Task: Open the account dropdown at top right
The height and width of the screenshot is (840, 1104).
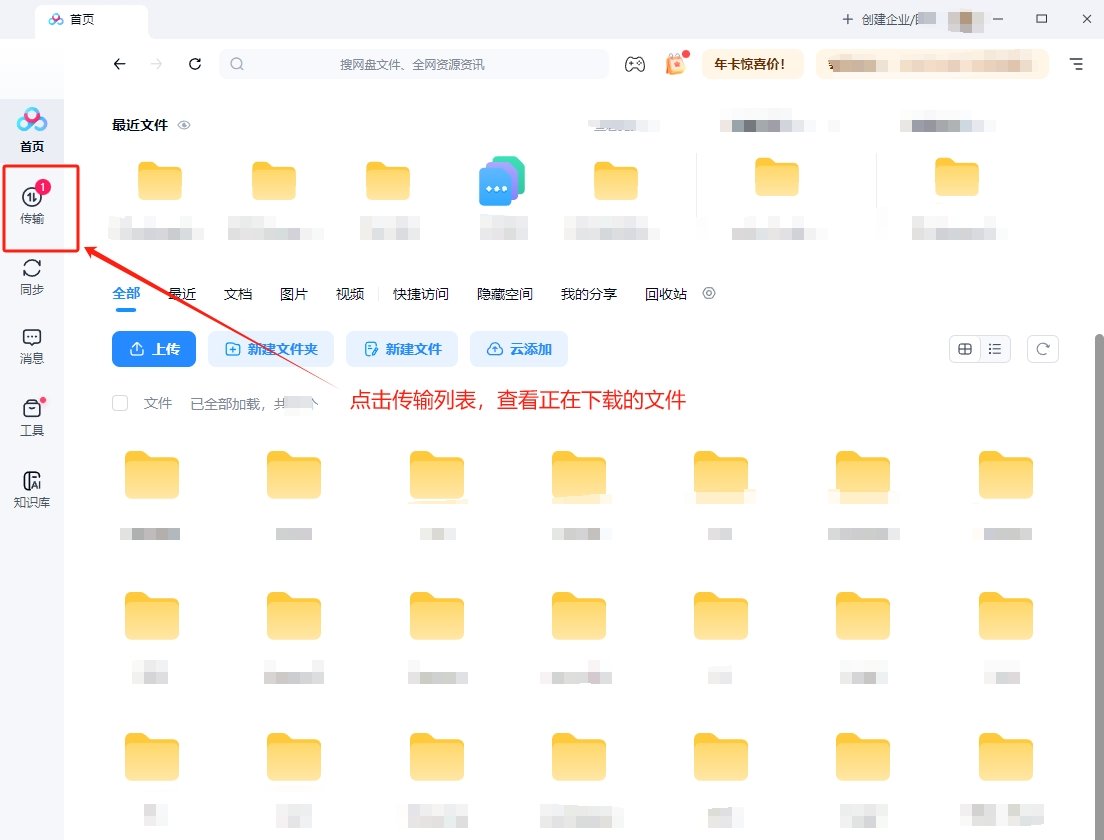Action: (x=931, y=63)
